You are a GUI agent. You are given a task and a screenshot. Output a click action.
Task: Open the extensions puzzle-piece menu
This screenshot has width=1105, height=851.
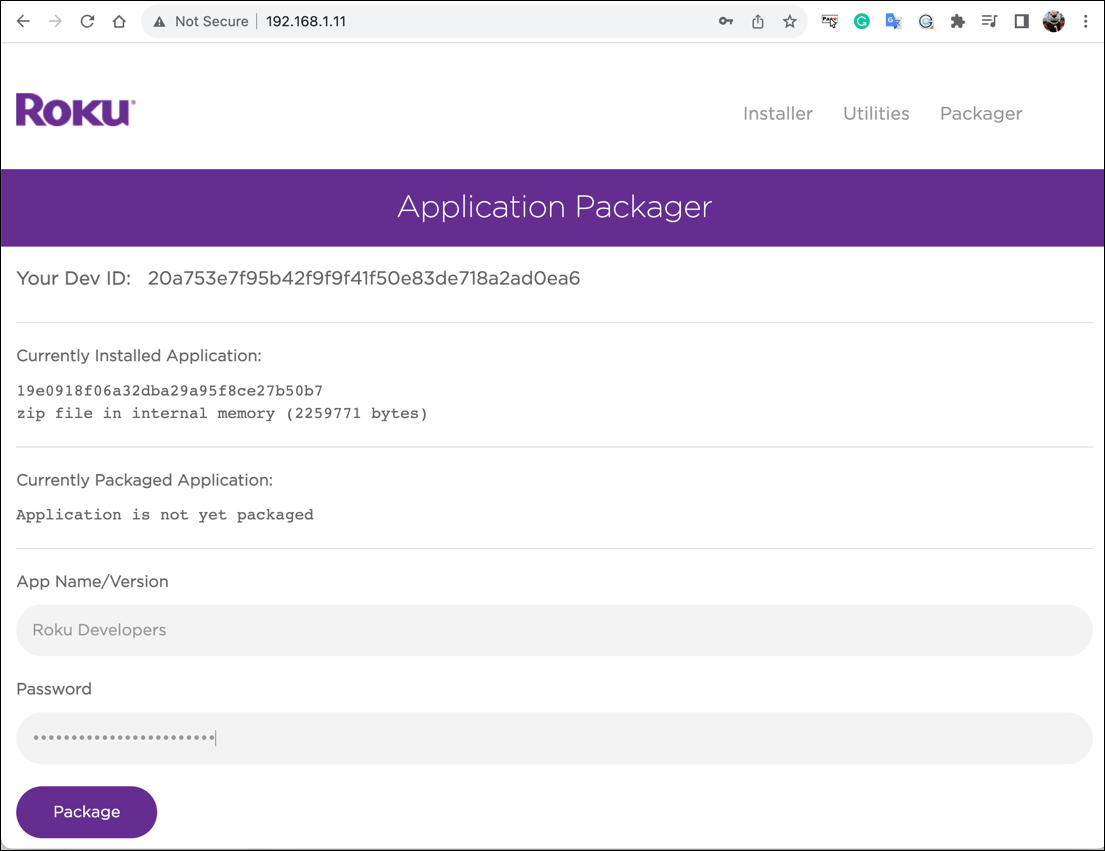[x=957, y=20]
